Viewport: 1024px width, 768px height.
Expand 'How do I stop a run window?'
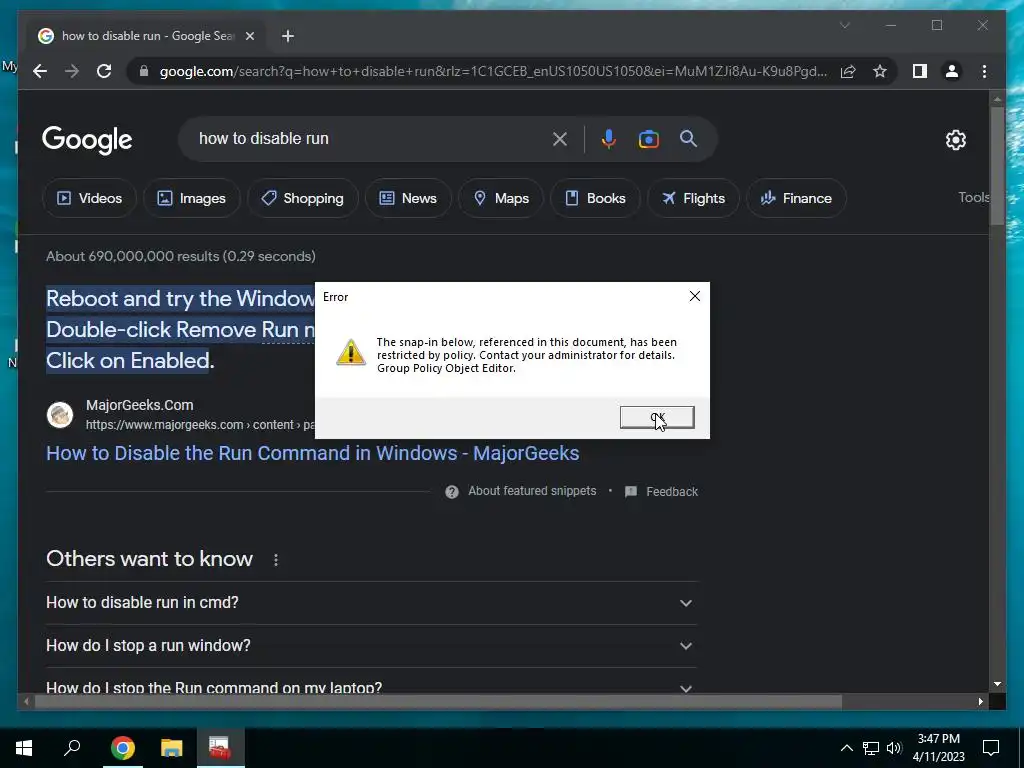point(371,646)
